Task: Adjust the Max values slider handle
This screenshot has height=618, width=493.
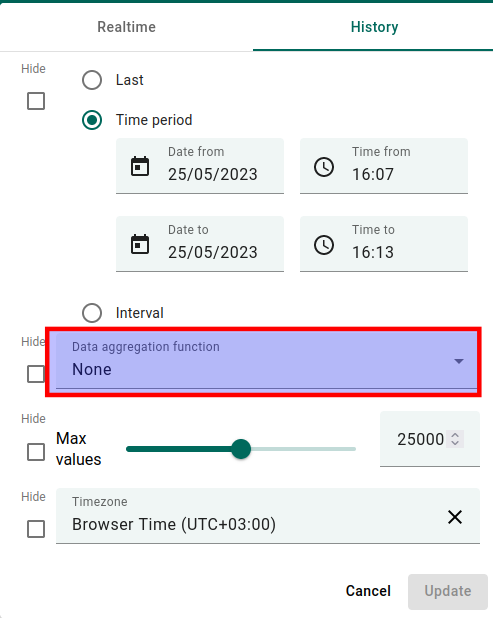Action: (241, 449)
